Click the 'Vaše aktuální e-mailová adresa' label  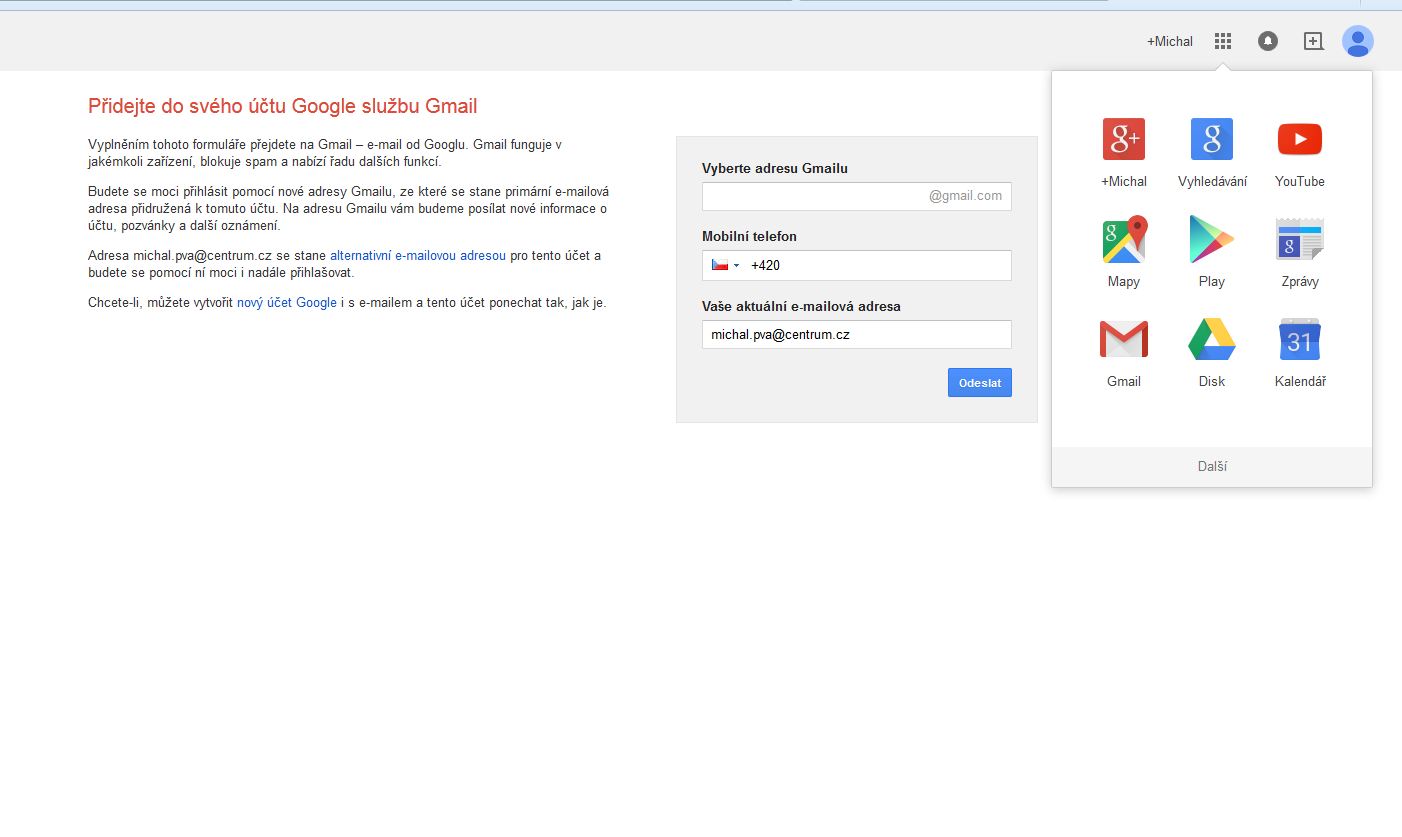[x=801, y=306]
